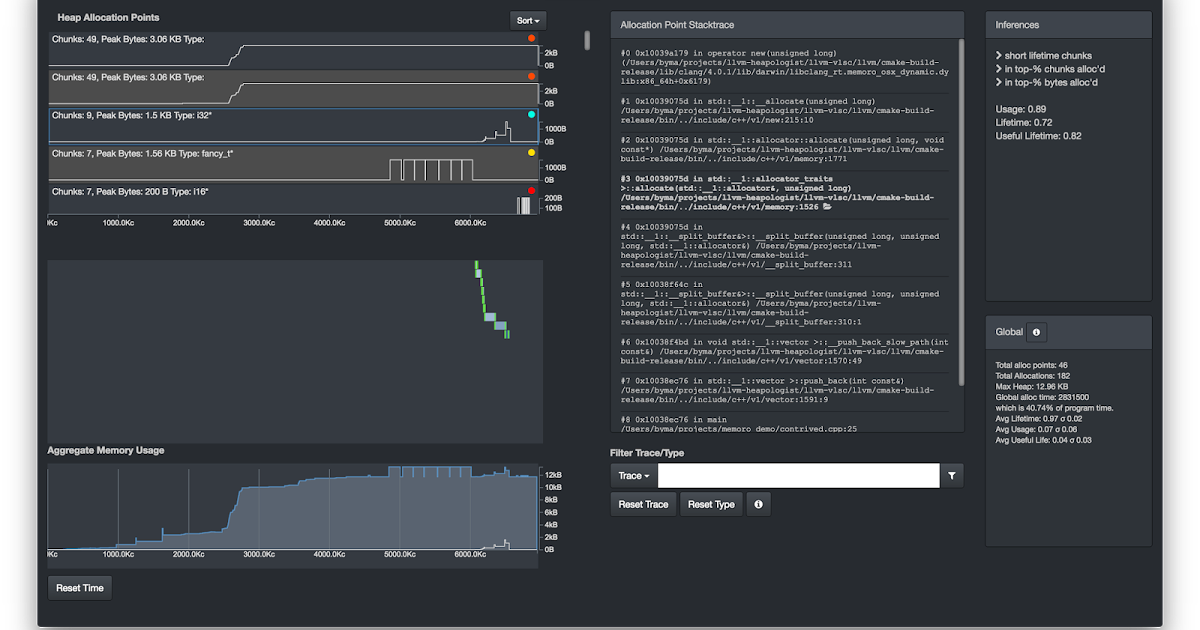Click the yellow dot on the fancy_t* row
This screenshot has height=630, width=1200.
532,153
